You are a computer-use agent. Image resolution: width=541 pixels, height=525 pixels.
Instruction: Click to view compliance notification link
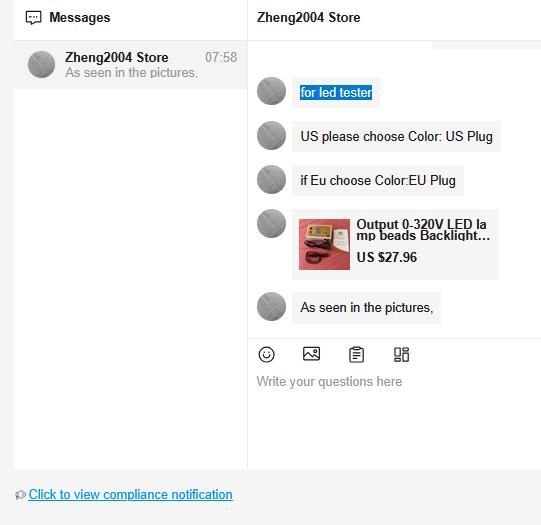(130, 495)
